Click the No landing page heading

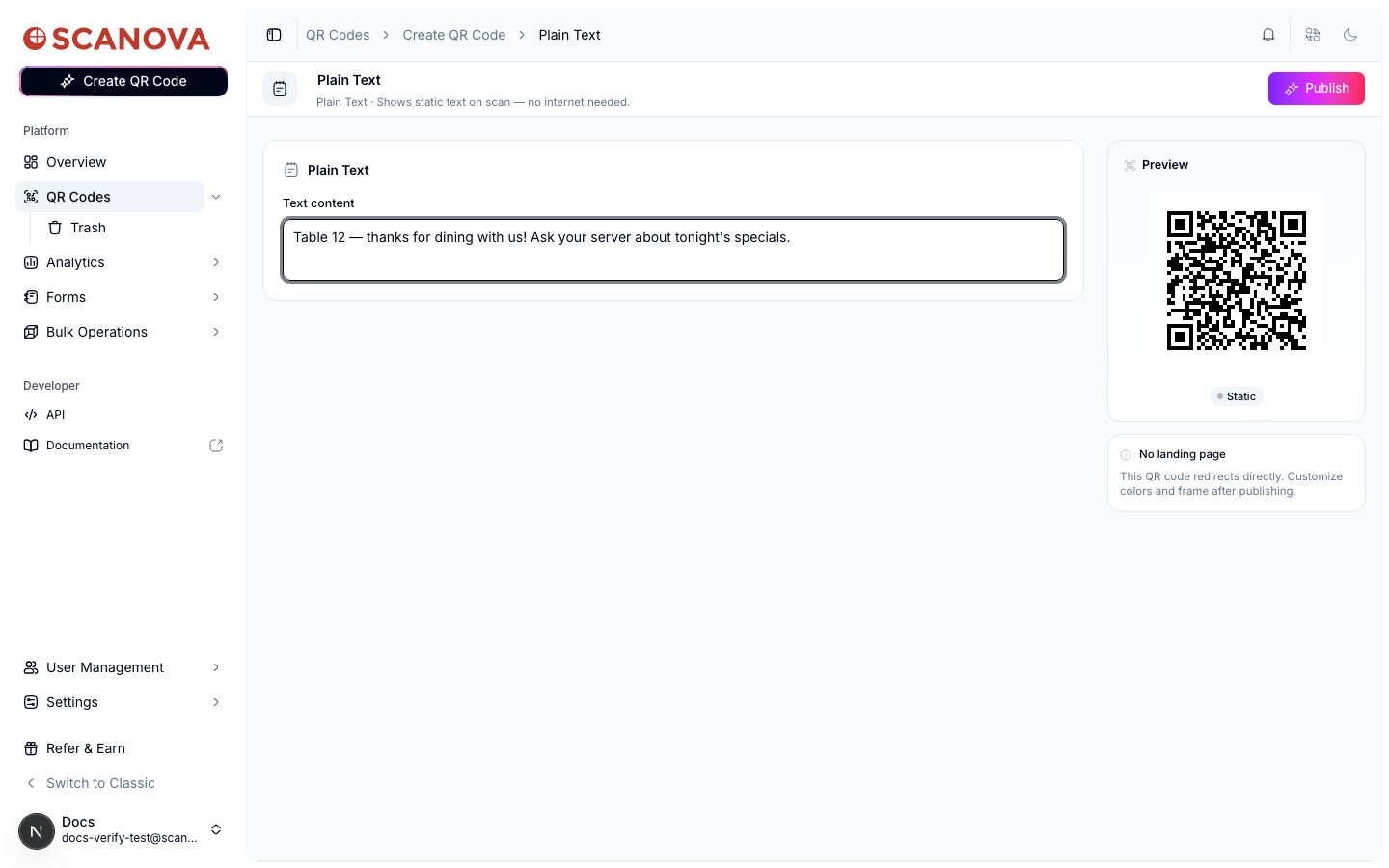[1183, 454]
